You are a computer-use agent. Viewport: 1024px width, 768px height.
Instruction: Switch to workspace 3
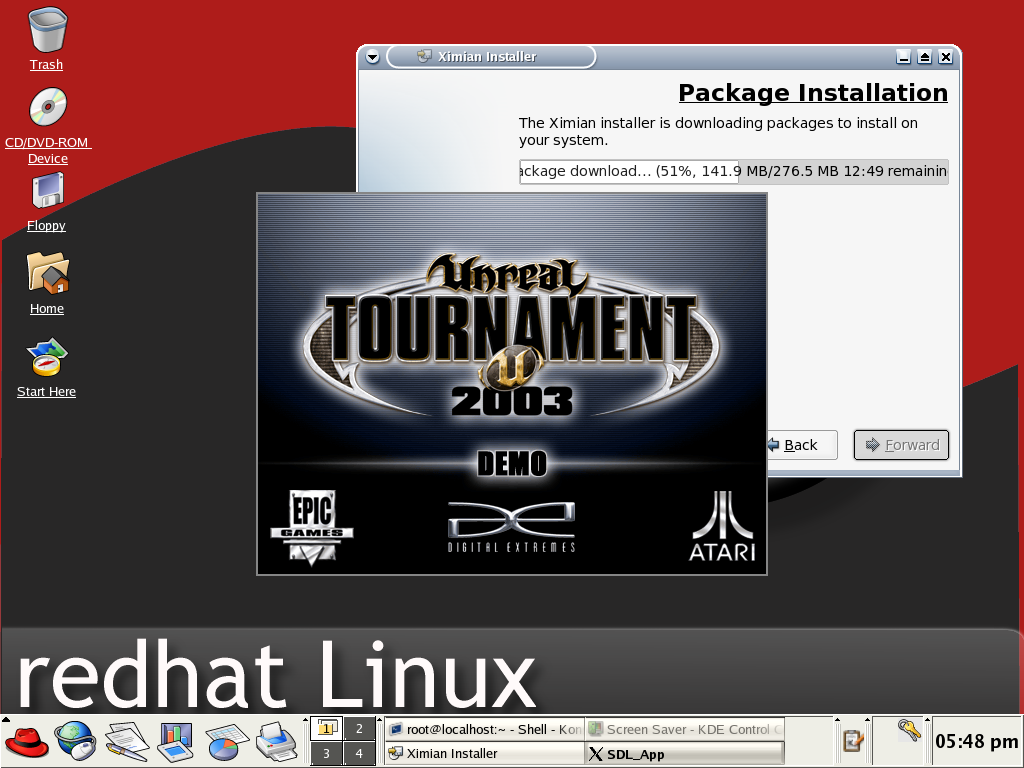click(x=326, y=753)
